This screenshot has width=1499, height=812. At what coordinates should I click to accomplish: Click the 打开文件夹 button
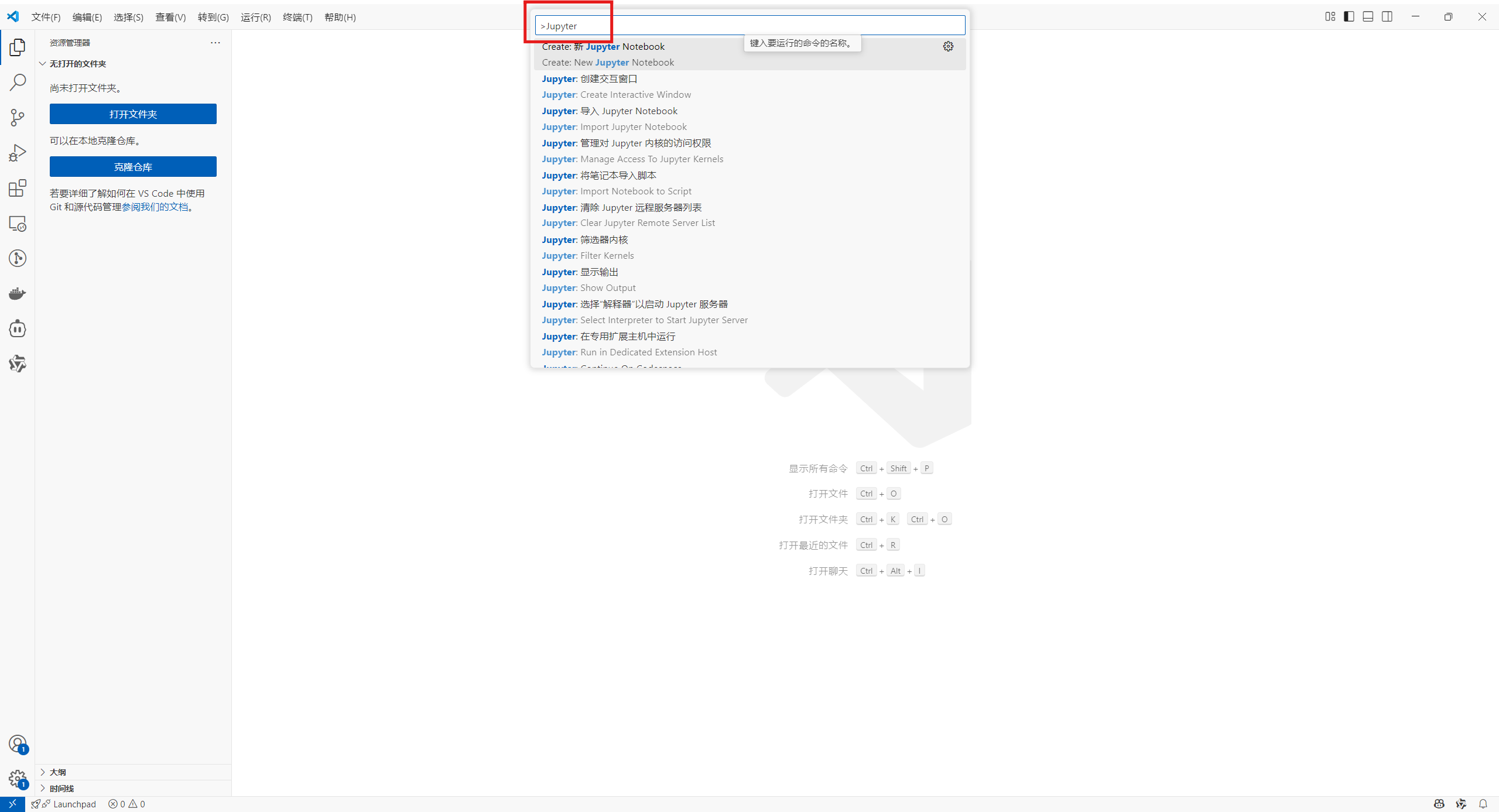coord(133,114)
